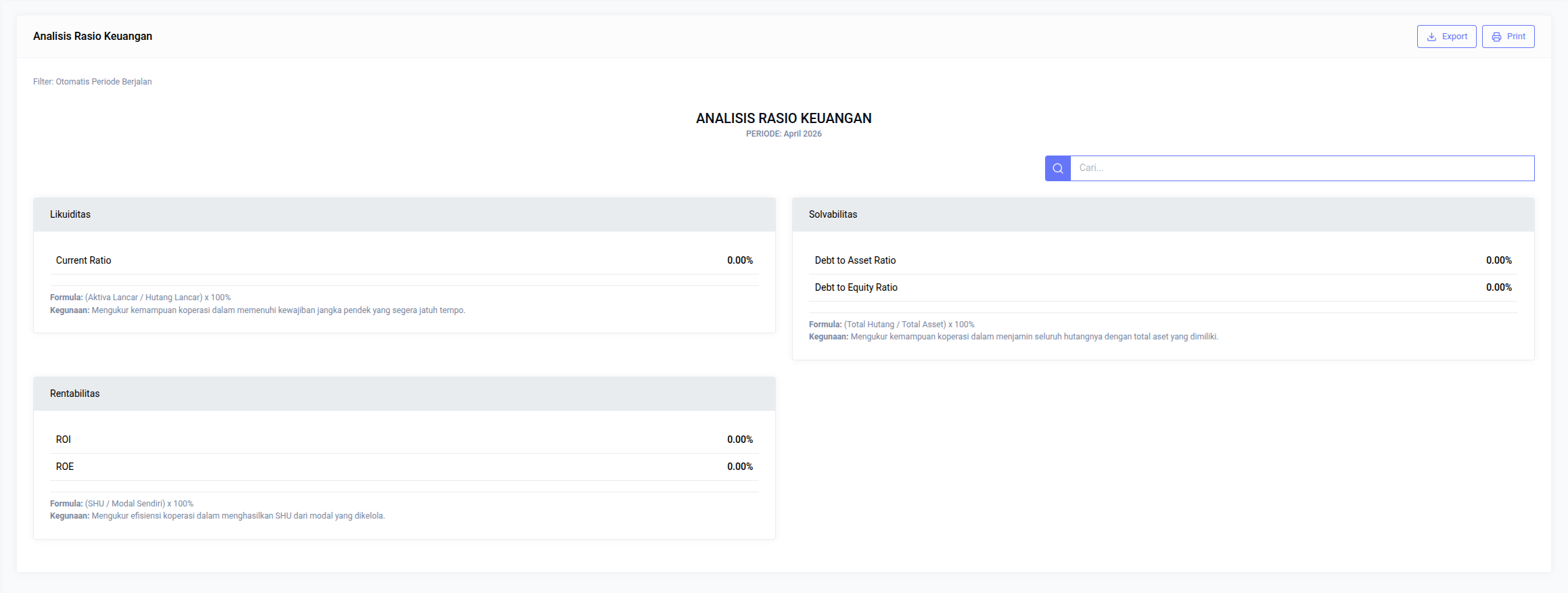Click the ROE 0.00% value
1568x593 pixels.
(739, 467)
